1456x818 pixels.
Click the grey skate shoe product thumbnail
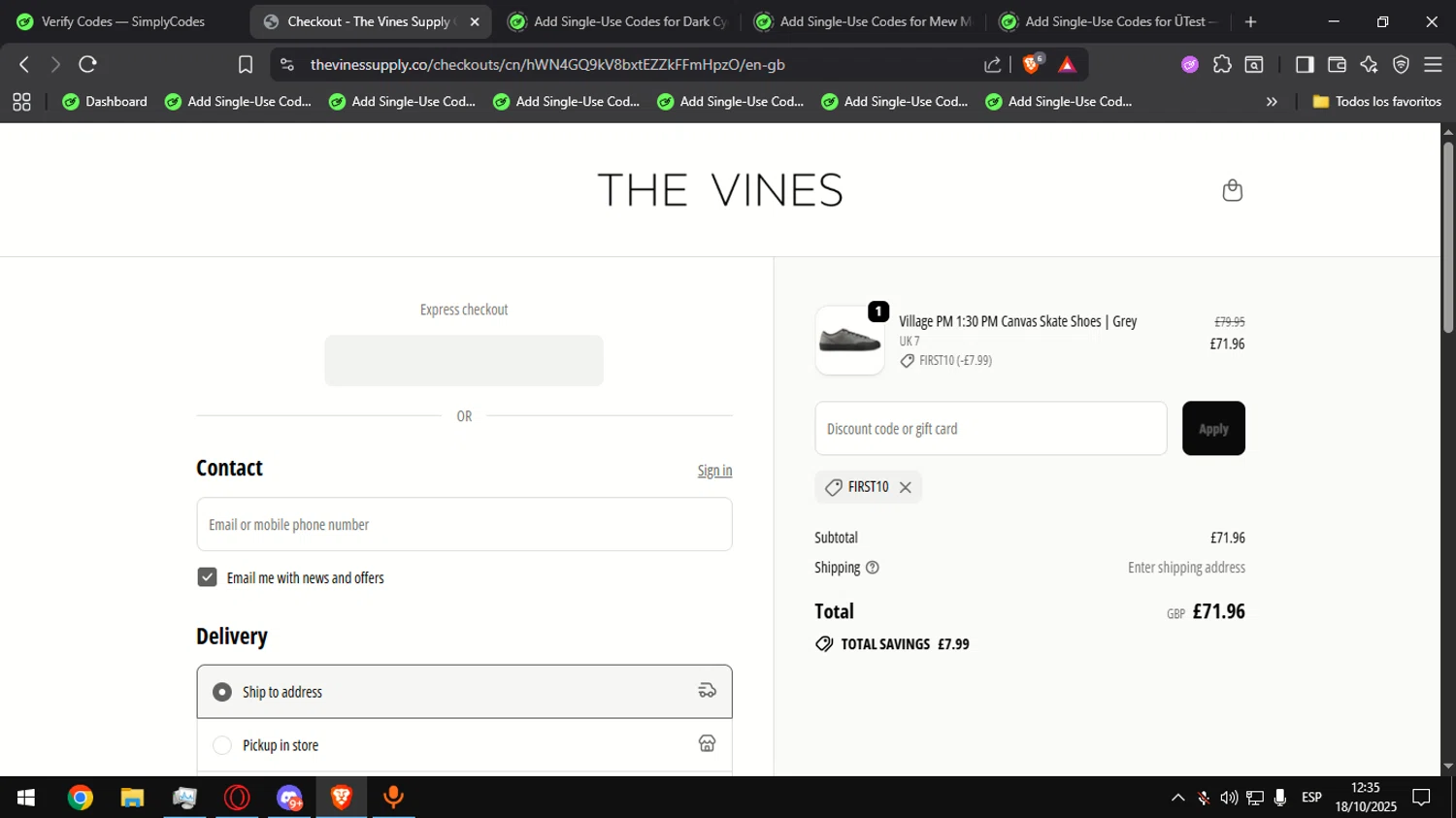point(849,341)
